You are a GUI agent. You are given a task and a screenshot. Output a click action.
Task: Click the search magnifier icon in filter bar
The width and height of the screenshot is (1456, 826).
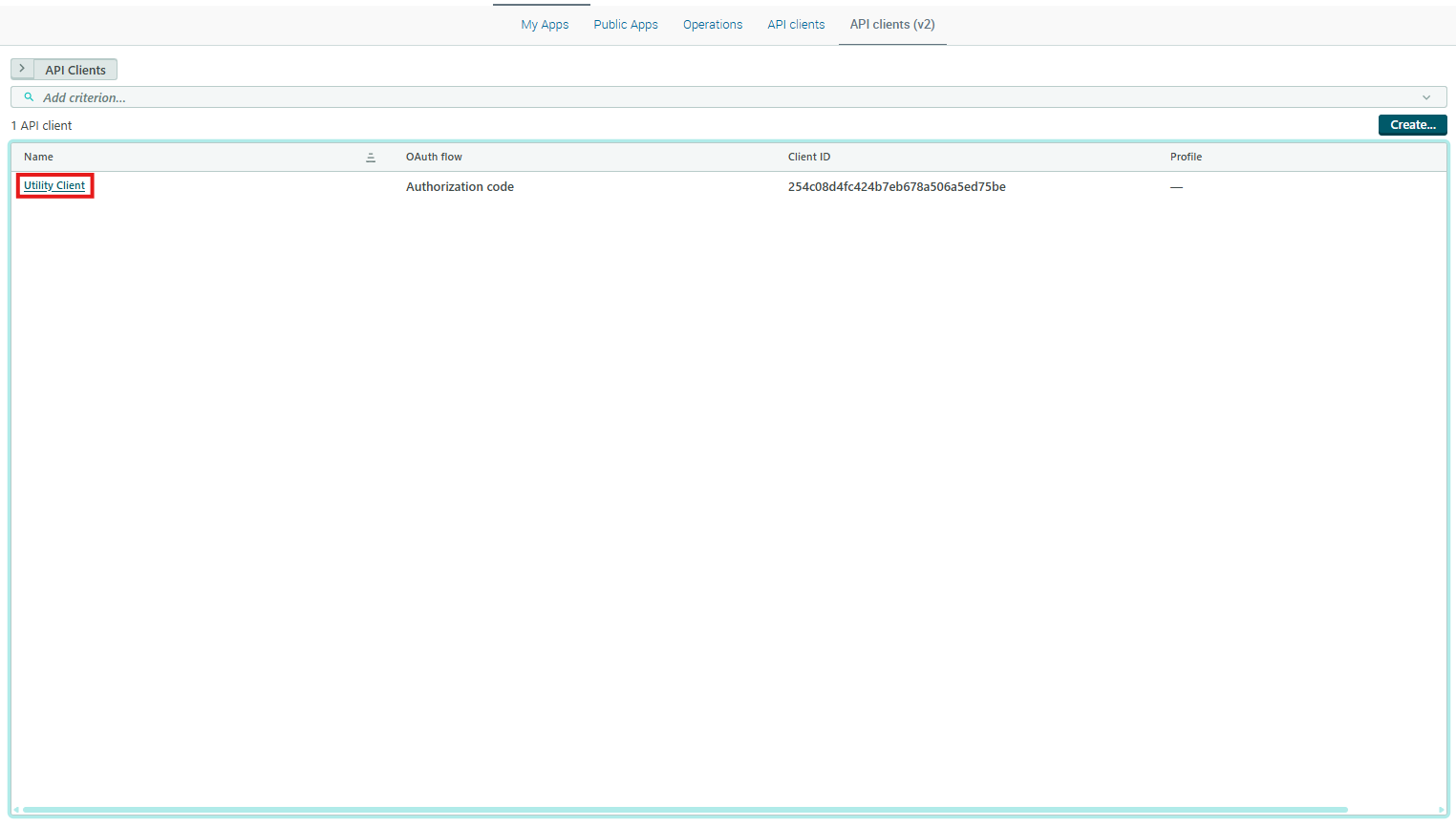pyautogui.click(x=29, y=97)
